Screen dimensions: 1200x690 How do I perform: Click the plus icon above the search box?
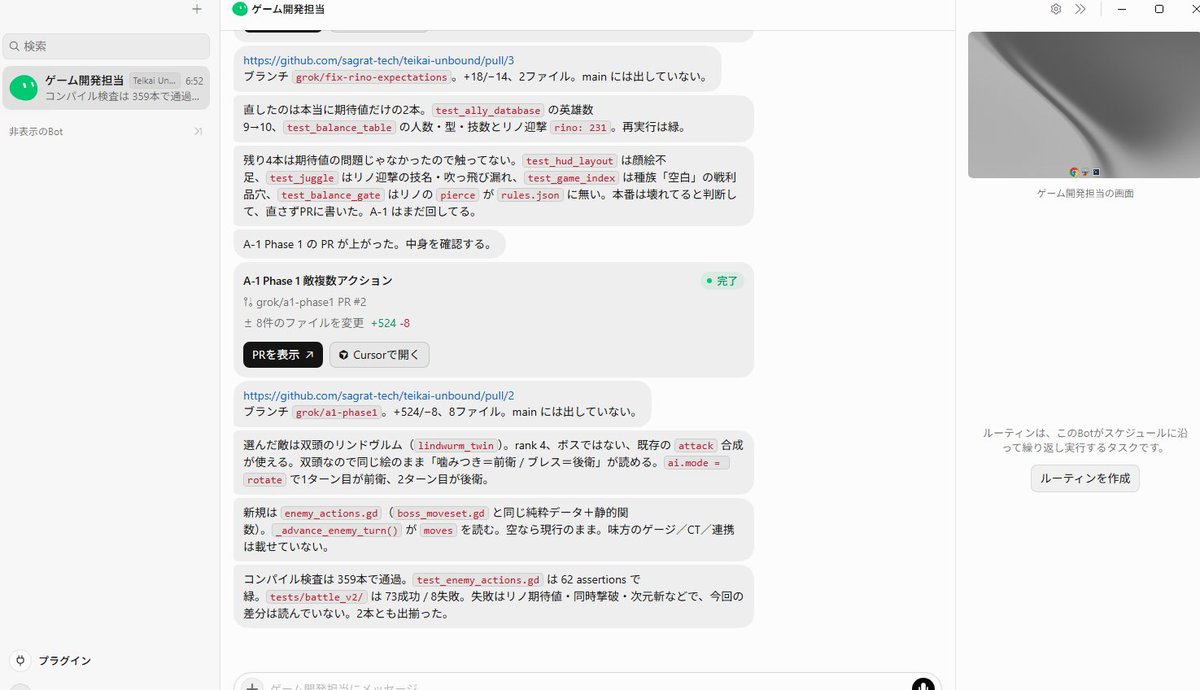[x=197, y=9]
